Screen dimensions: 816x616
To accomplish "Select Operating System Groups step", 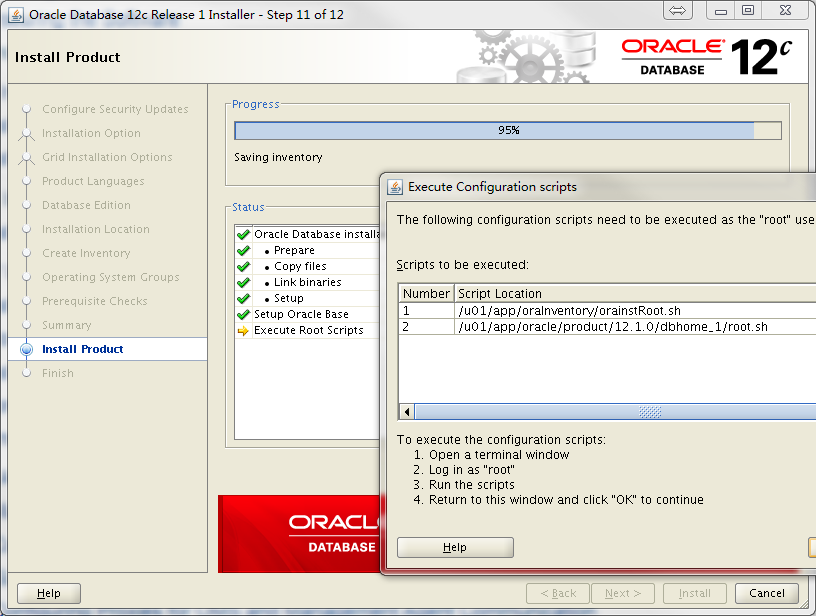I will click(x=111, y=277).
